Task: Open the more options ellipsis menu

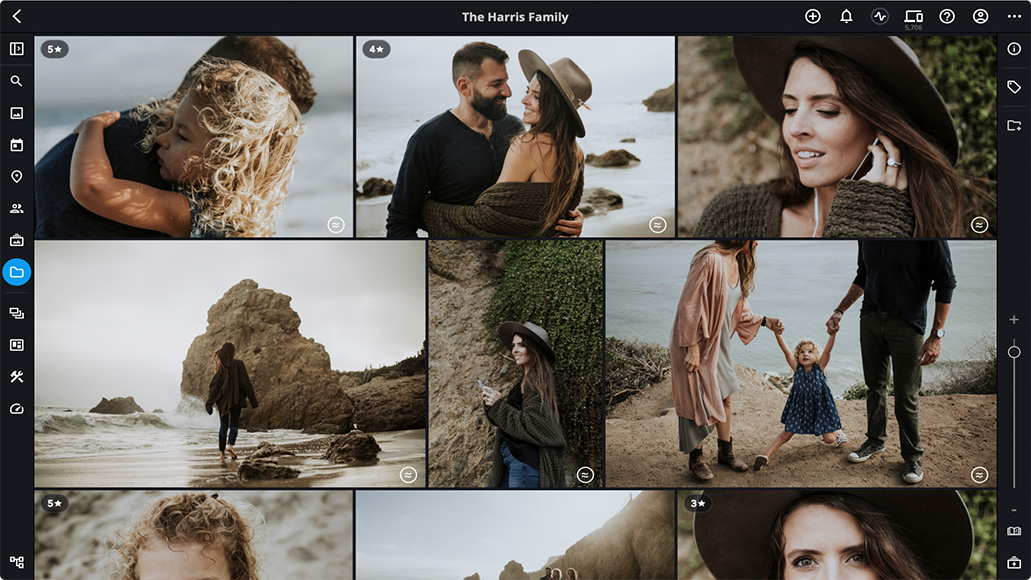Action: coord(1014,16)
